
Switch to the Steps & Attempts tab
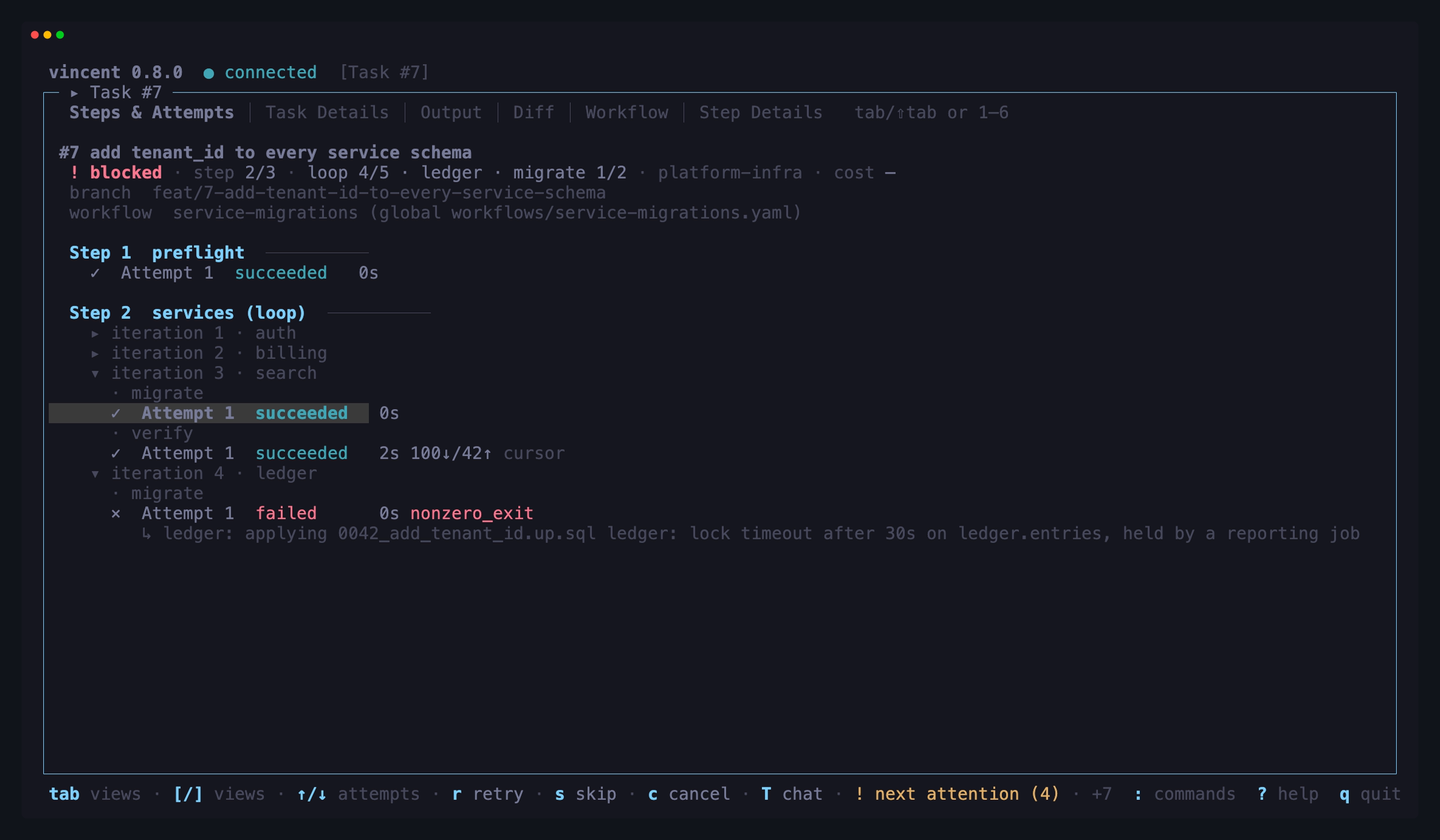coord(151,113)
